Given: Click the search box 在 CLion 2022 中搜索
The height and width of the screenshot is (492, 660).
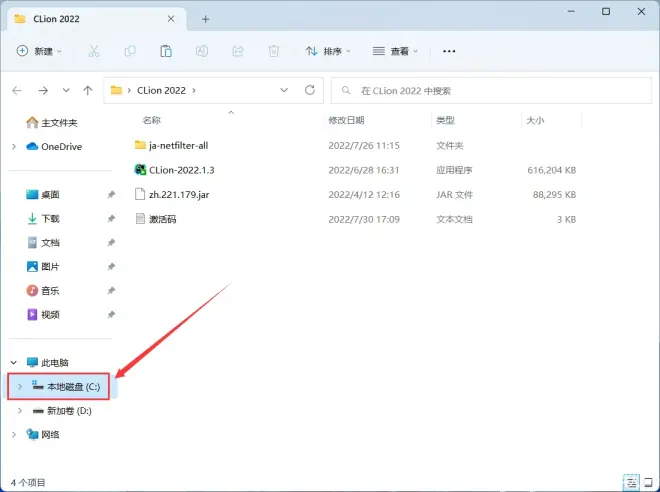Looking at the screenshot, I should click(x=491, y=90).
